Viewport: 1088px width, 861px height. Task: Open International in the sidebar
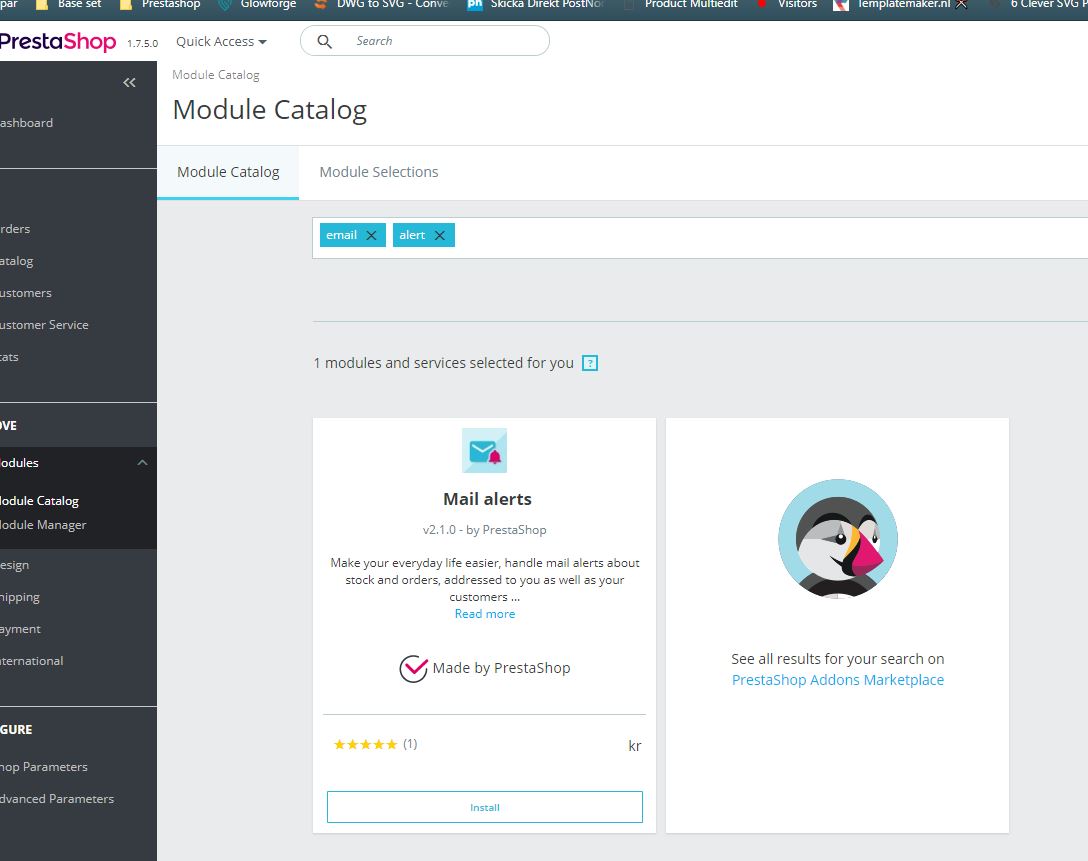(x=32, y=660)
